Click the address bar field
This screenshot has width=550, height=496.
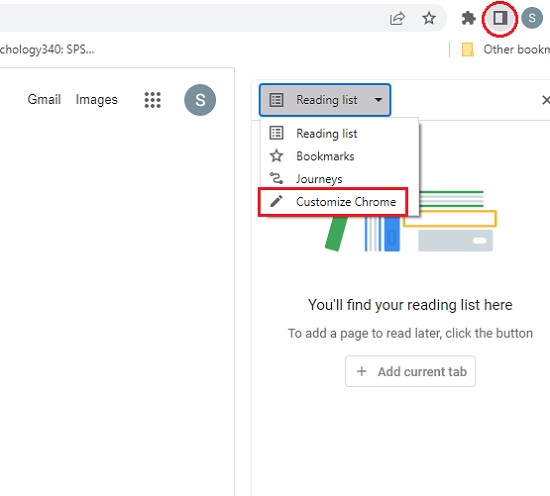point(189,18)
